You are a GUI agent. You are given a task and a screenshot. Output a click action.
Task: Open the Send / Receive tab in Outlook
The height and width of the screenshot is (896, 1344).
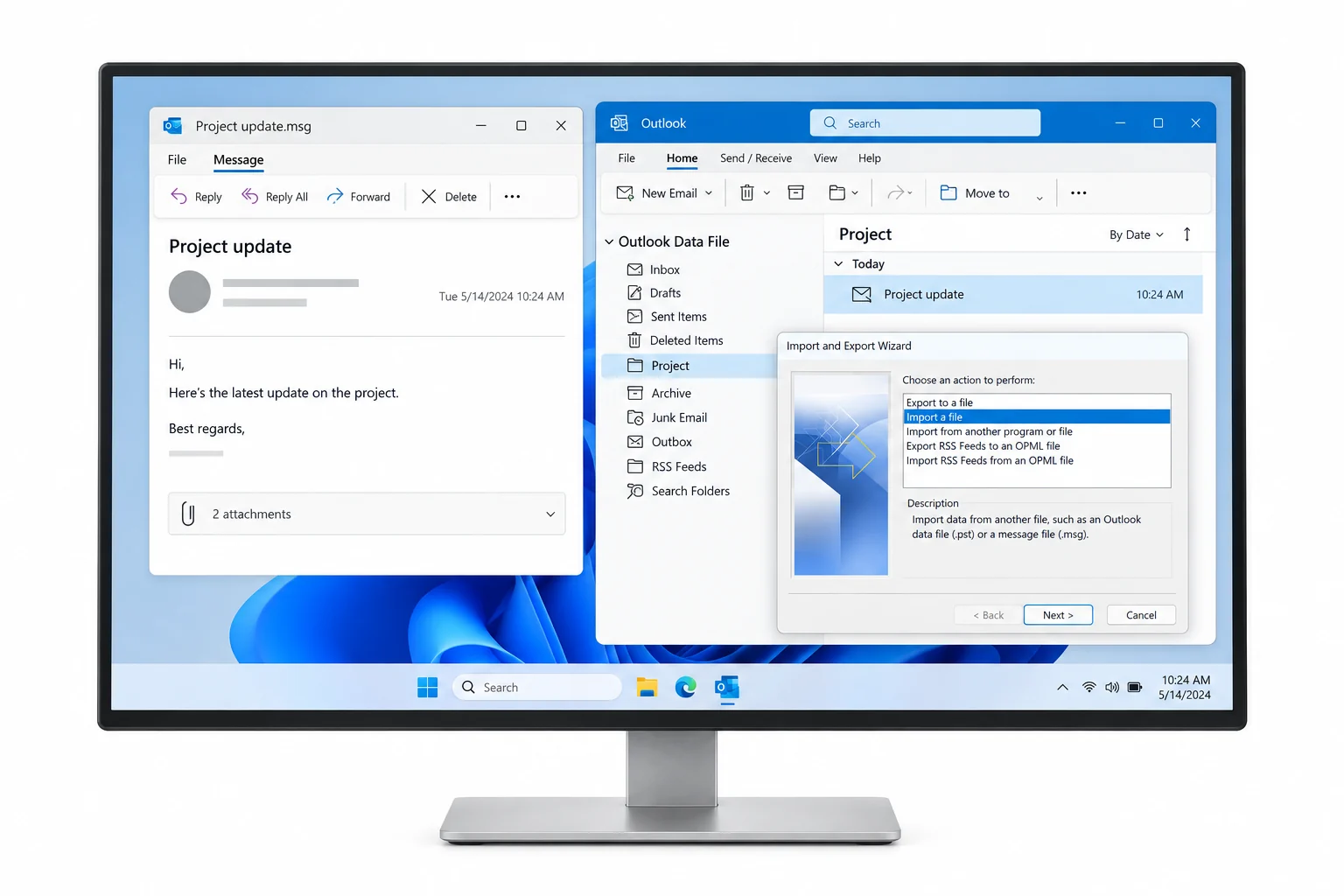pyautogui.click(x=756, y=158)
